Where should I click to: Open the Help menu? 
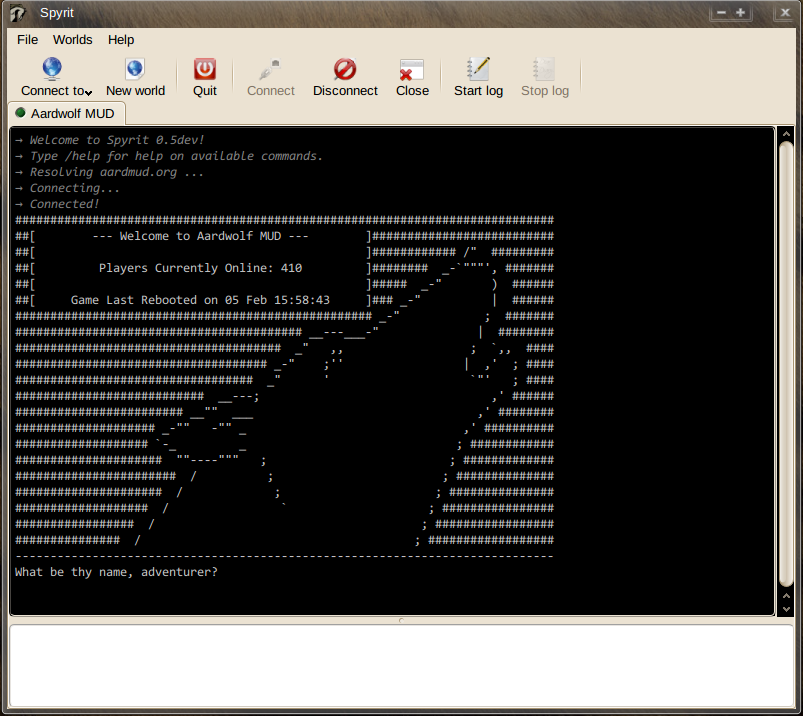point(121,39)
